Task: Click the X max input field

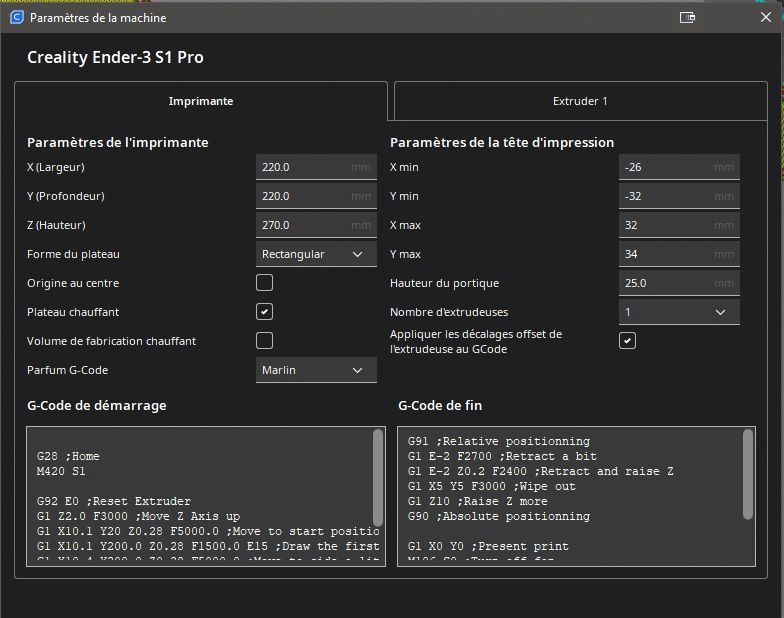Action: pyautogui.click(x=679, y=225)
